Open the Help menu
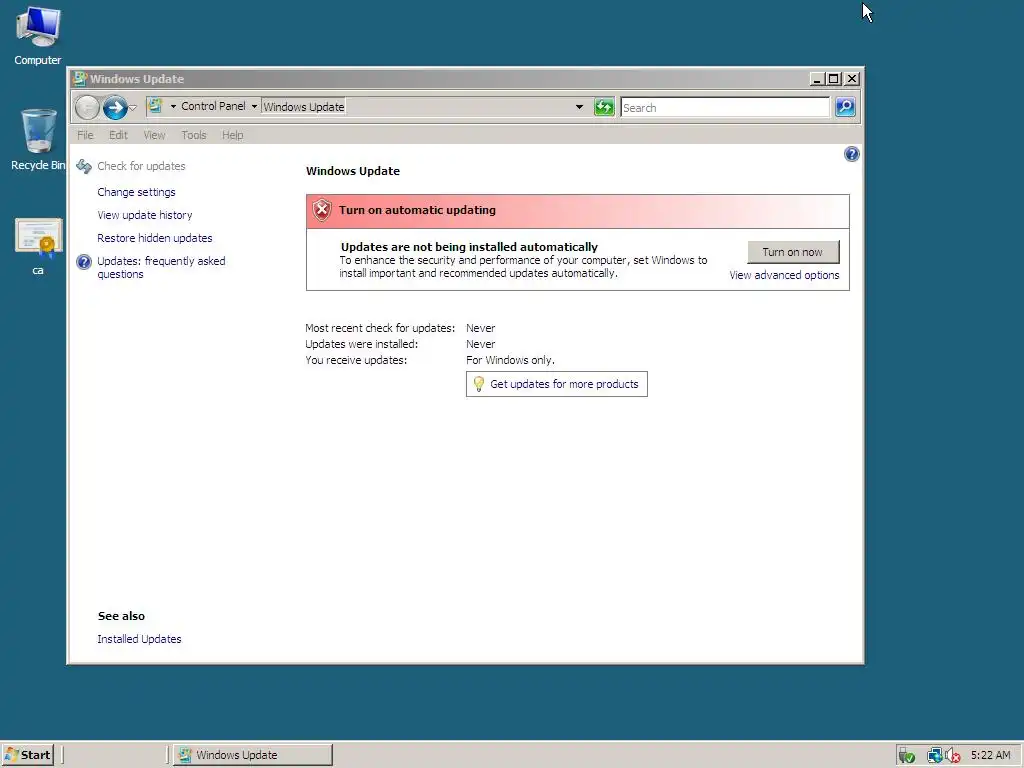The height and width of the screenshot is (768, 1024). click(x=232, y=135)
